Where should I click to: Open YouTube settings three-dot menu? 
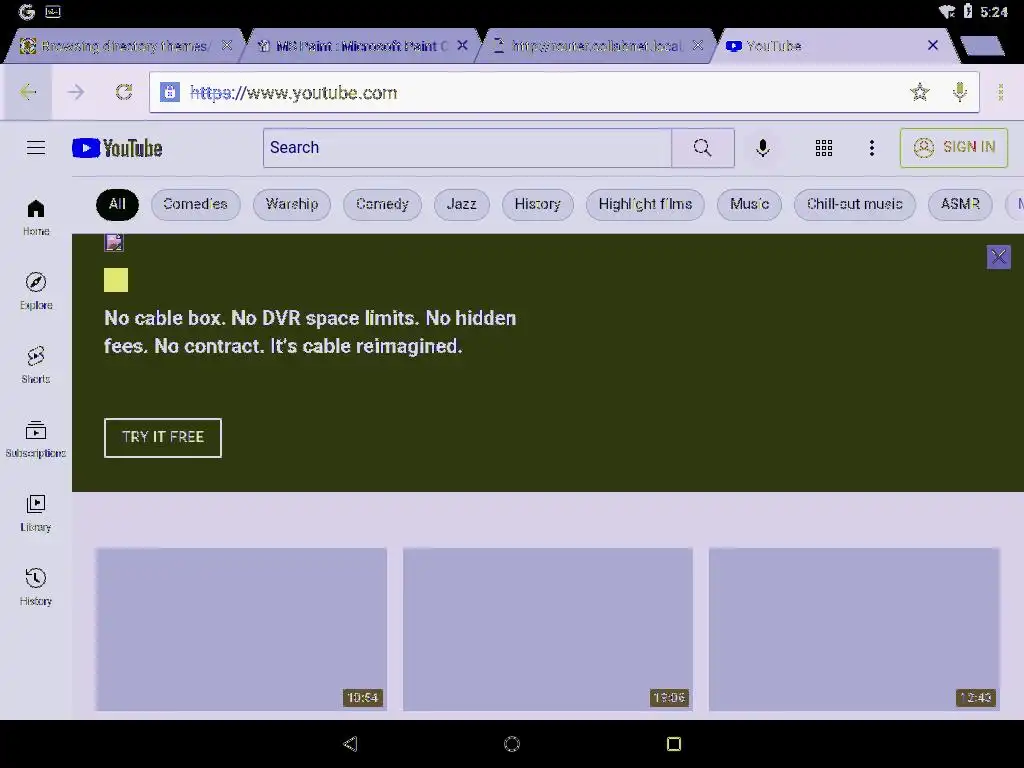pos(872,148)
